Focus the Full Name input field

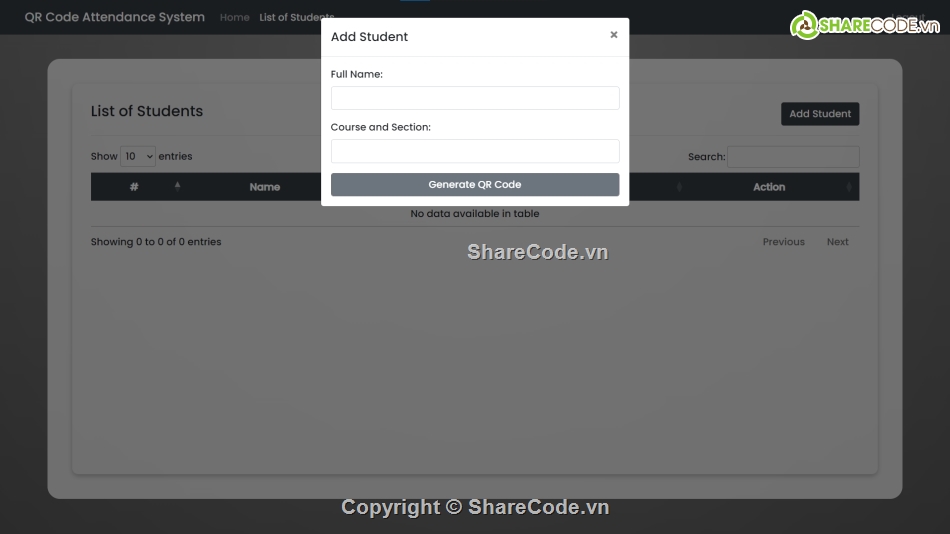click(x=475, y=98)
